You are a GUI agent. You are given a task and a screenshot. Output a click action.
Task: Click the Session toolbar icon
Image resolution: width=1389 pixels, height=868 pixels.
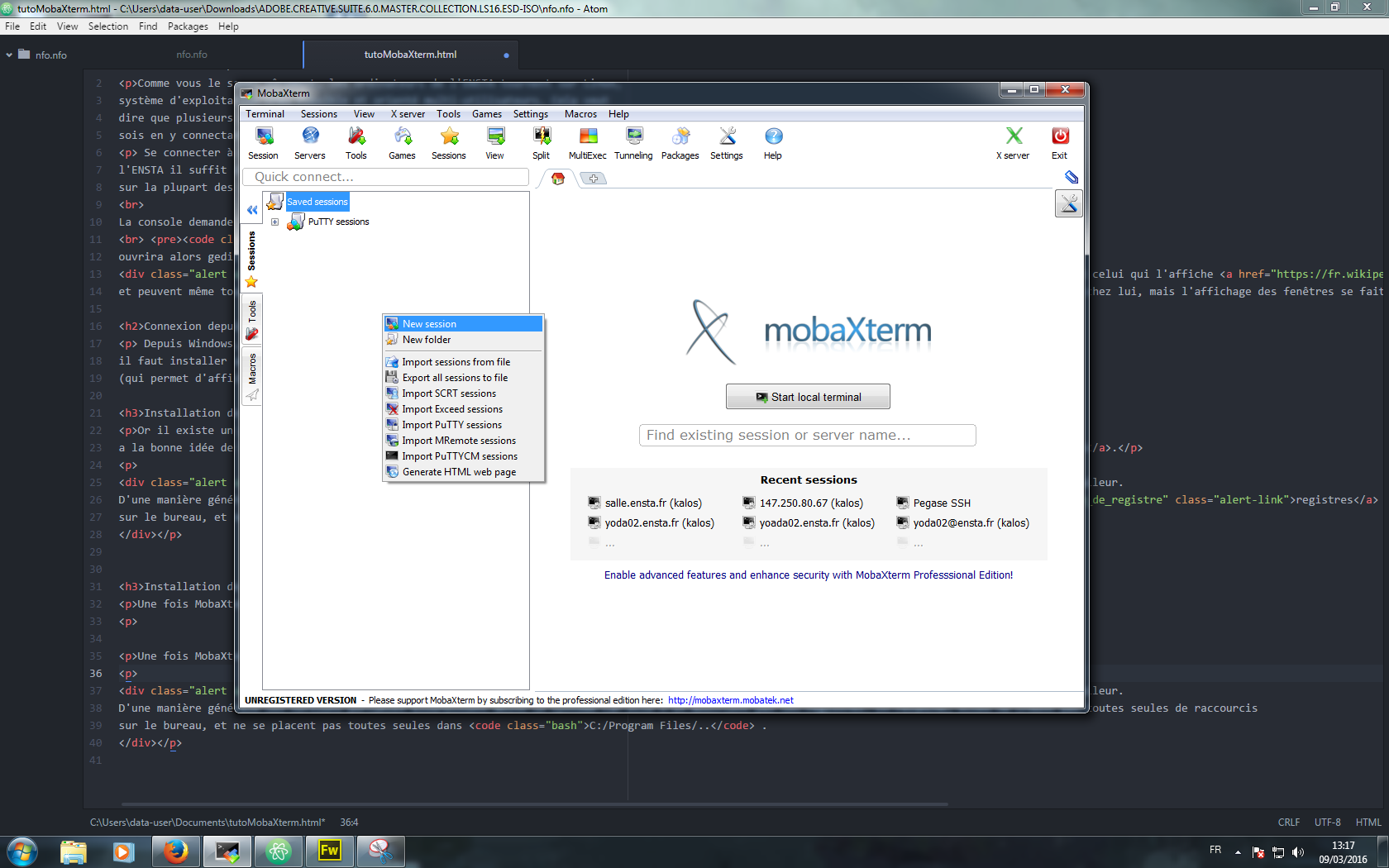click(x=263, y=143)
